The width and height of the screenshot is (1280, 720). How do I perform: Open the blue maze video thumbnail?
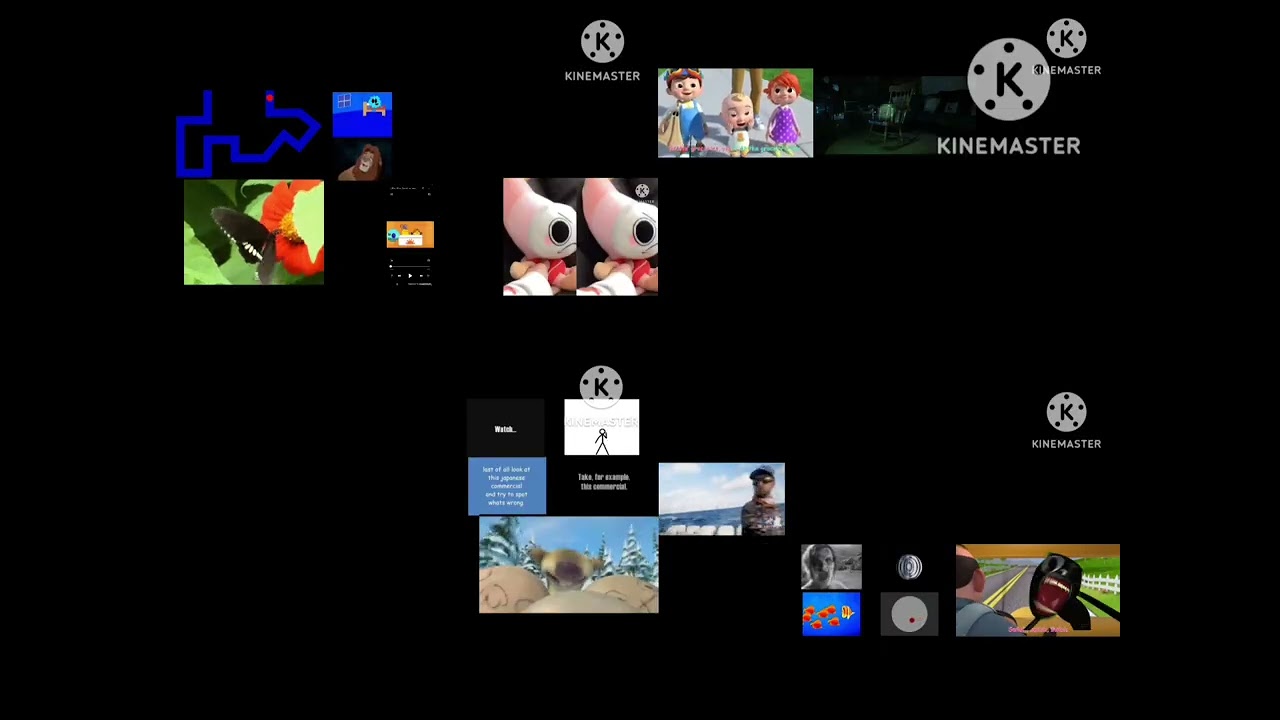point(250,133)
